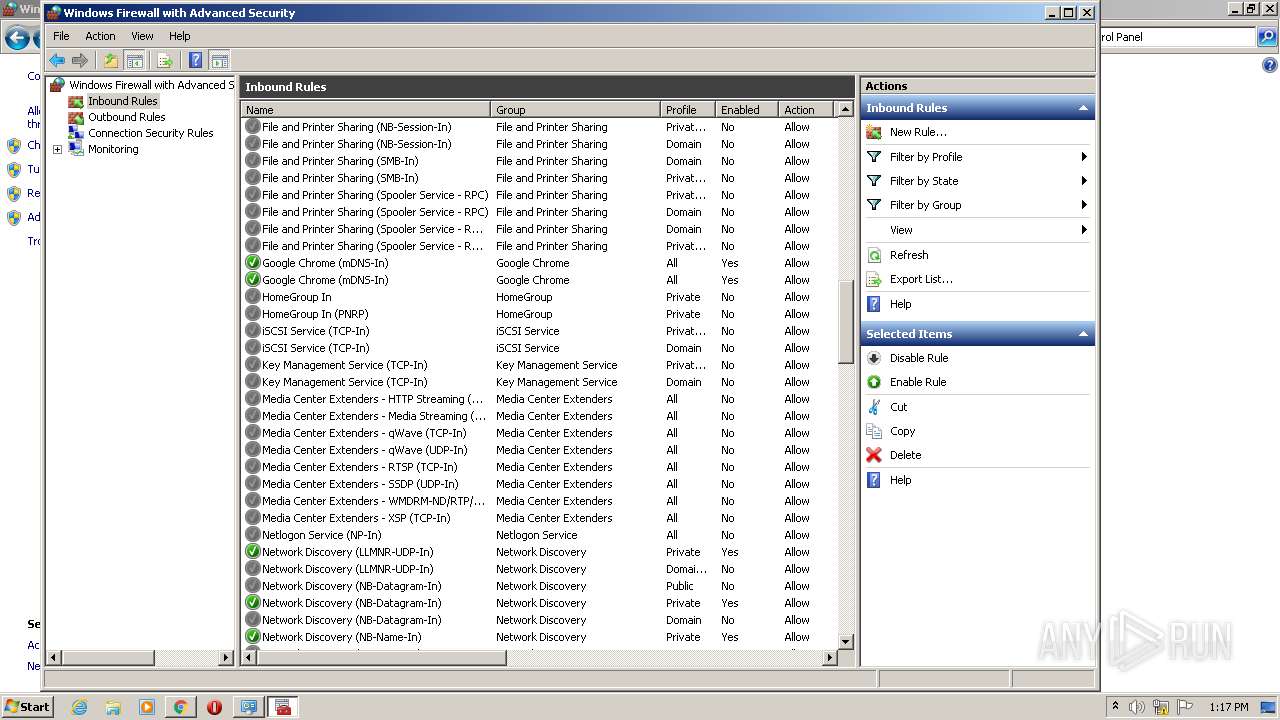Click the Control Panel search box behind the firewall window
This screenshot has height=720, width=1280.
[1177, 37]
